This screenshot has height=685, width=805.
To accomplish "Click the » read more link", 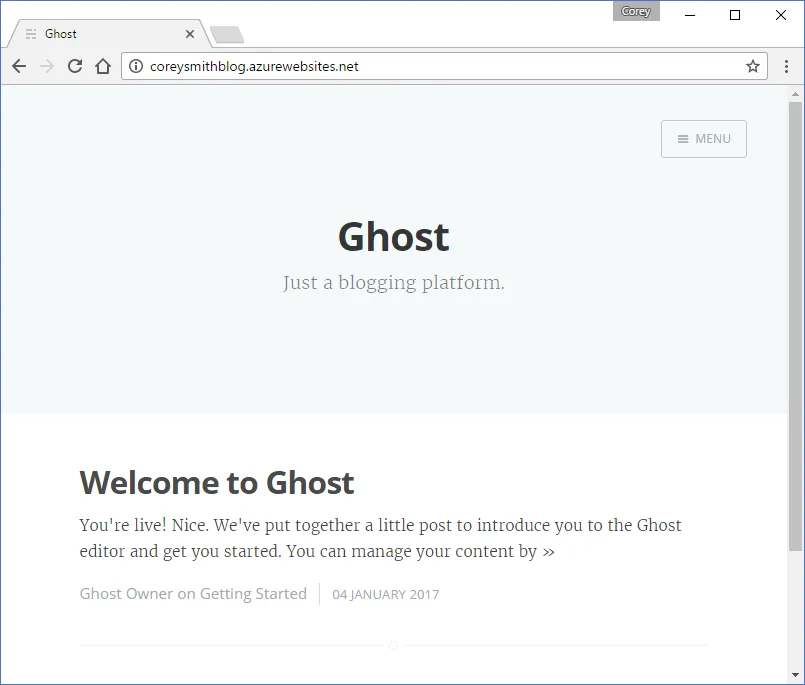I will tap(549, 552).
